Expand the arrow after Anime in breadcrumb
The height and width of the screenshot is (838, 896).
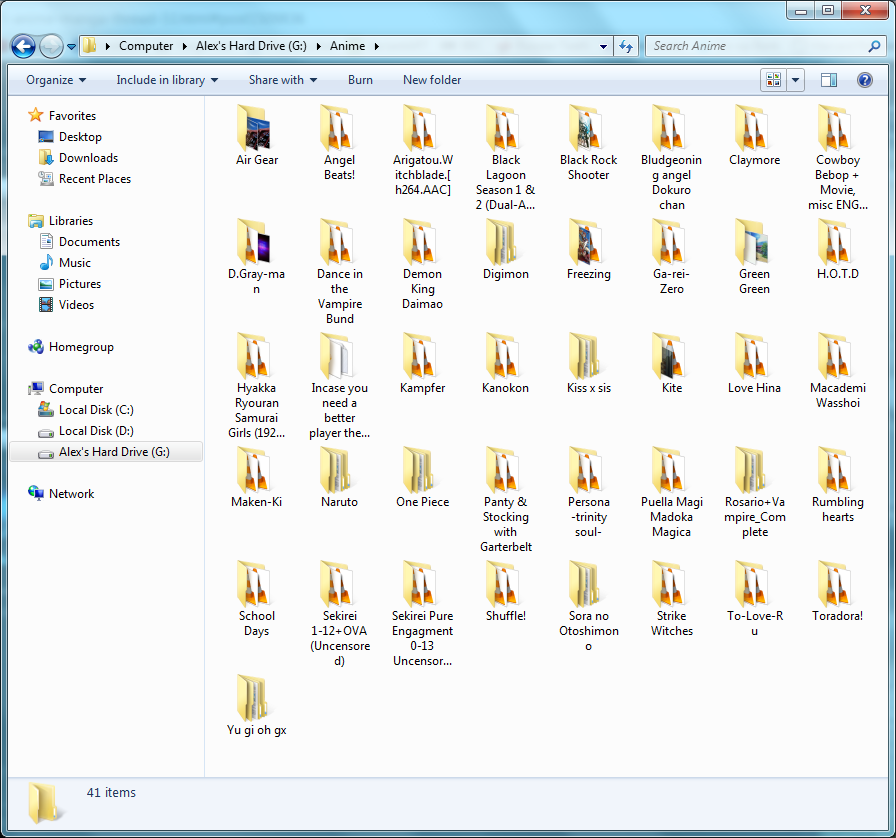(377, 46)
